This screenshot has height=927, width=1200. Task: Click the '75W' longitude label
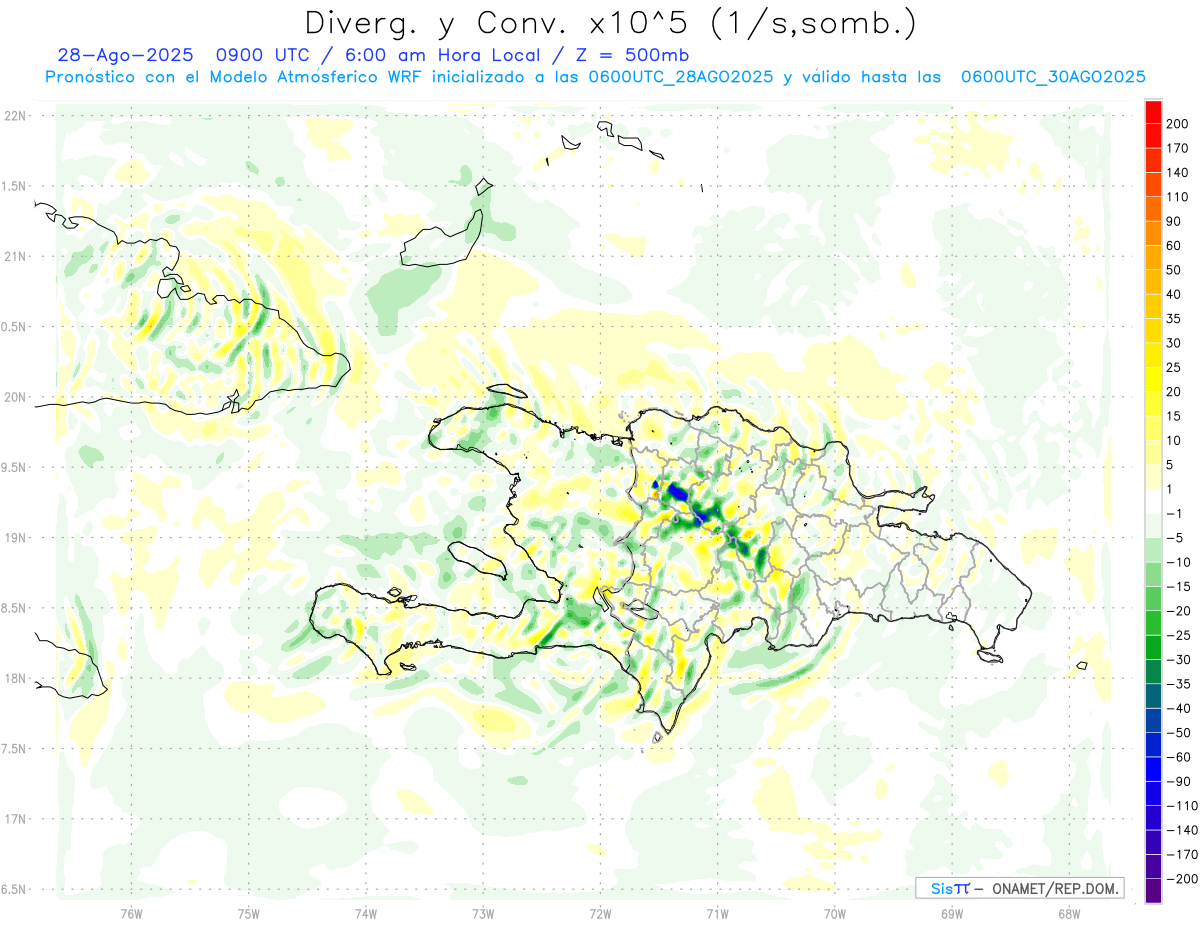tap(249, 913)
